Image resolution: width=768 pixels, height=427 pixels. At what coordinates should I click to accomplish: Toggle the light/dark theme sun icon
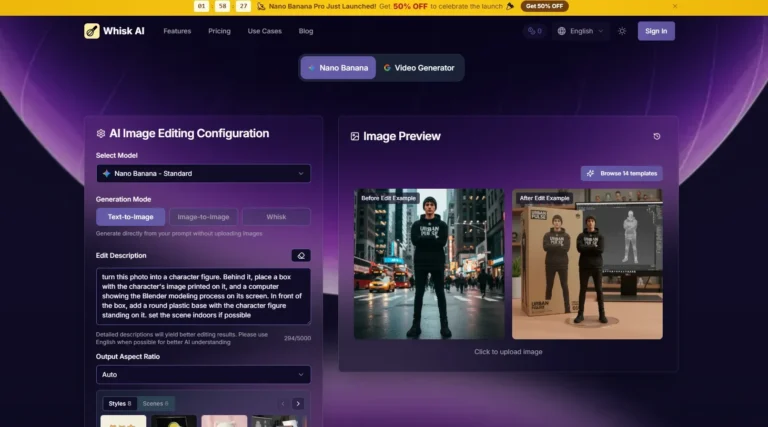pyautogui.click(x=622, y=31)
